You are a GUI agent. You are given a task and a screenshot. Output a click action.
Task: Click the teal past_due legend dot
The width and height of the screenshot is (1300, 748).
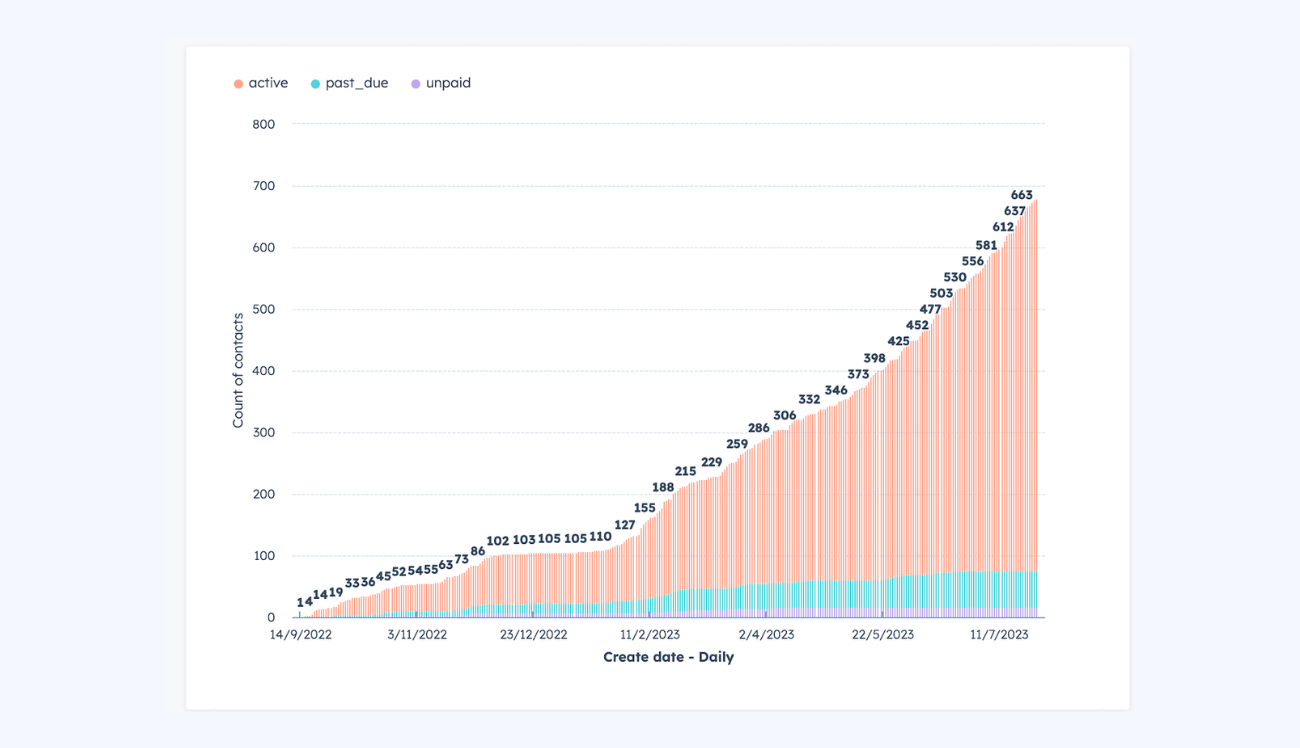point(315,84)
